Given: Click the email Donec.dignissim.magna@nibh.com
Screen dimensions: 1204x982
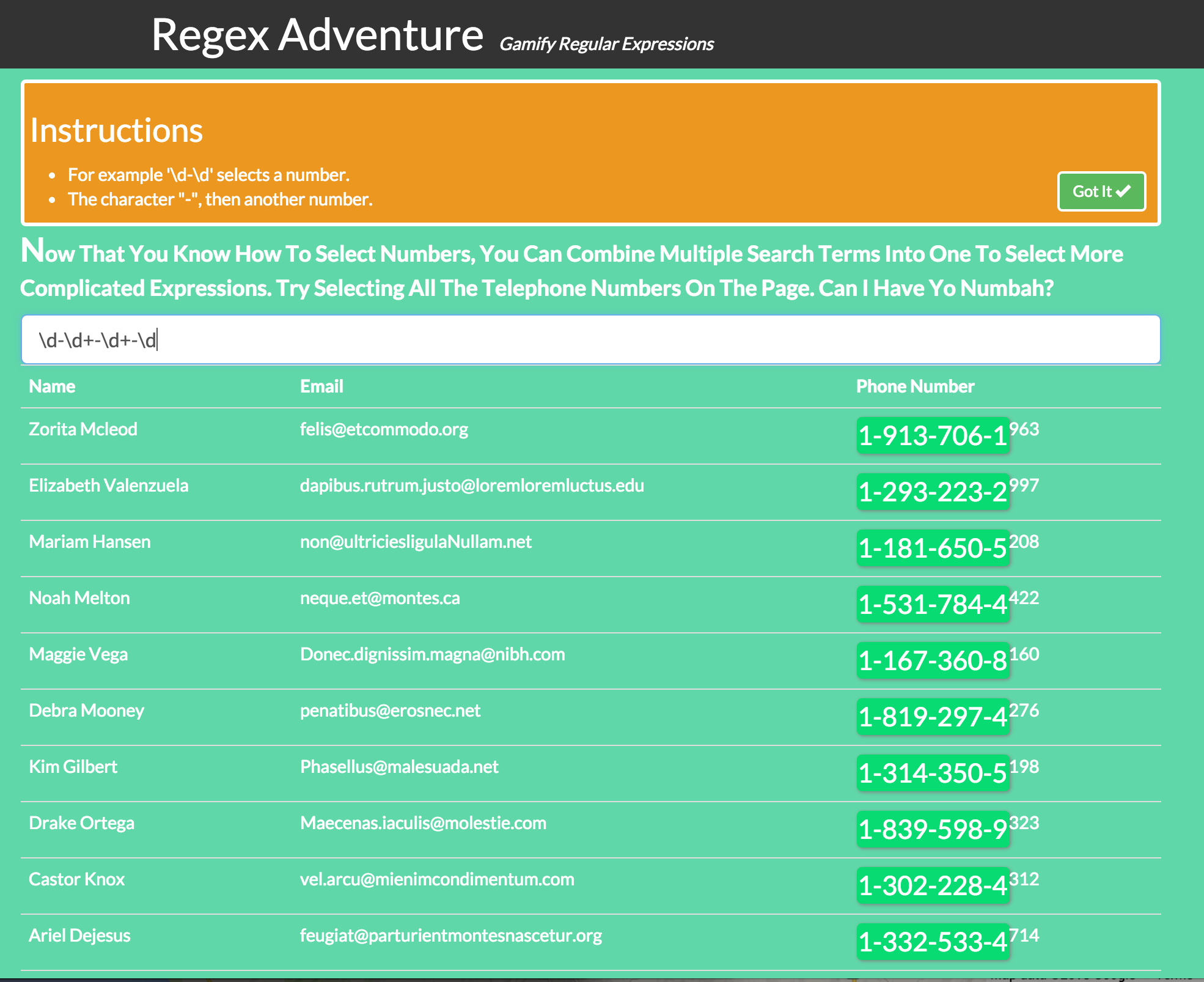Looking at the screenshot, I should (432, 654).
